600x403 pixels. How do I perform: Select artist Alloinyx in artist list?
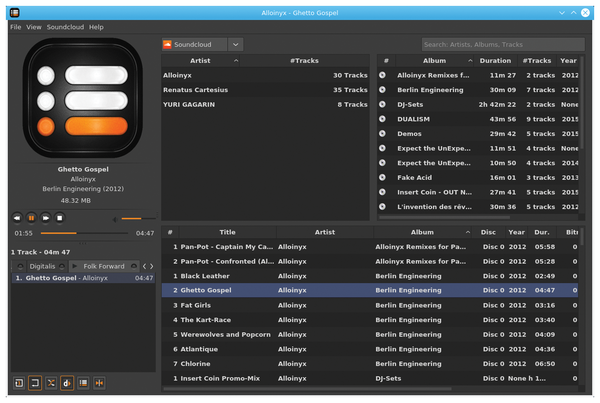point(265,75)
